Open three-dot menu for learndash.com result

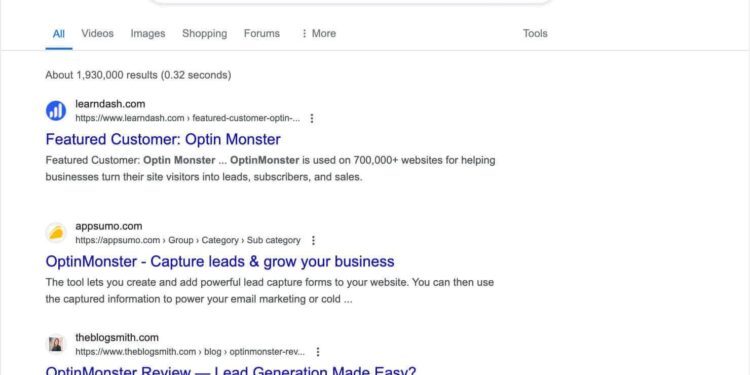(312, 118)
